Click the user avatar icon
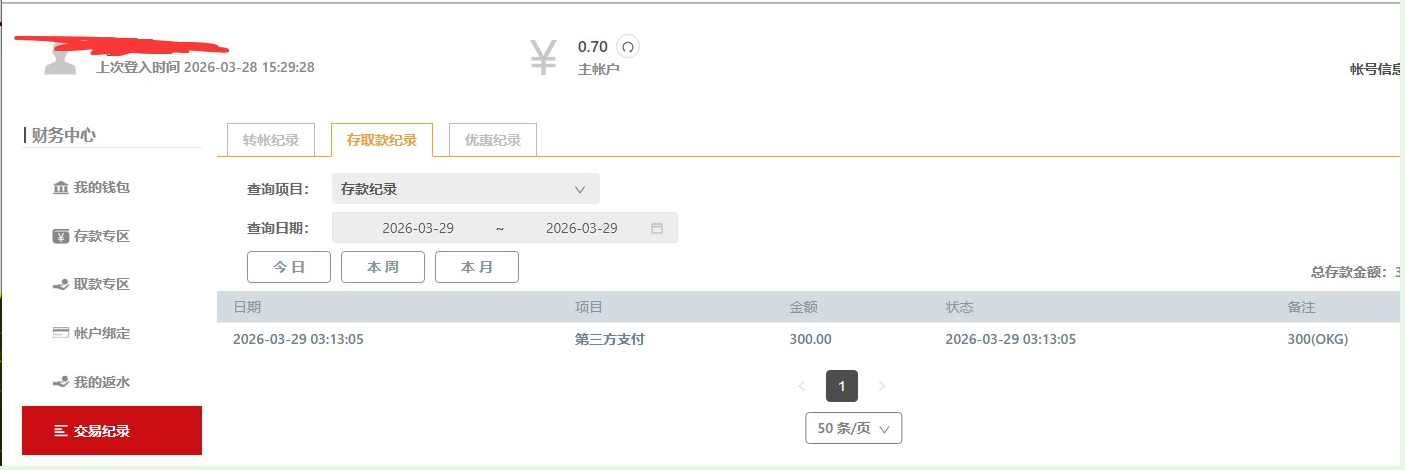1405x470 pixels. pyautogui.click(x=61, y=60)
